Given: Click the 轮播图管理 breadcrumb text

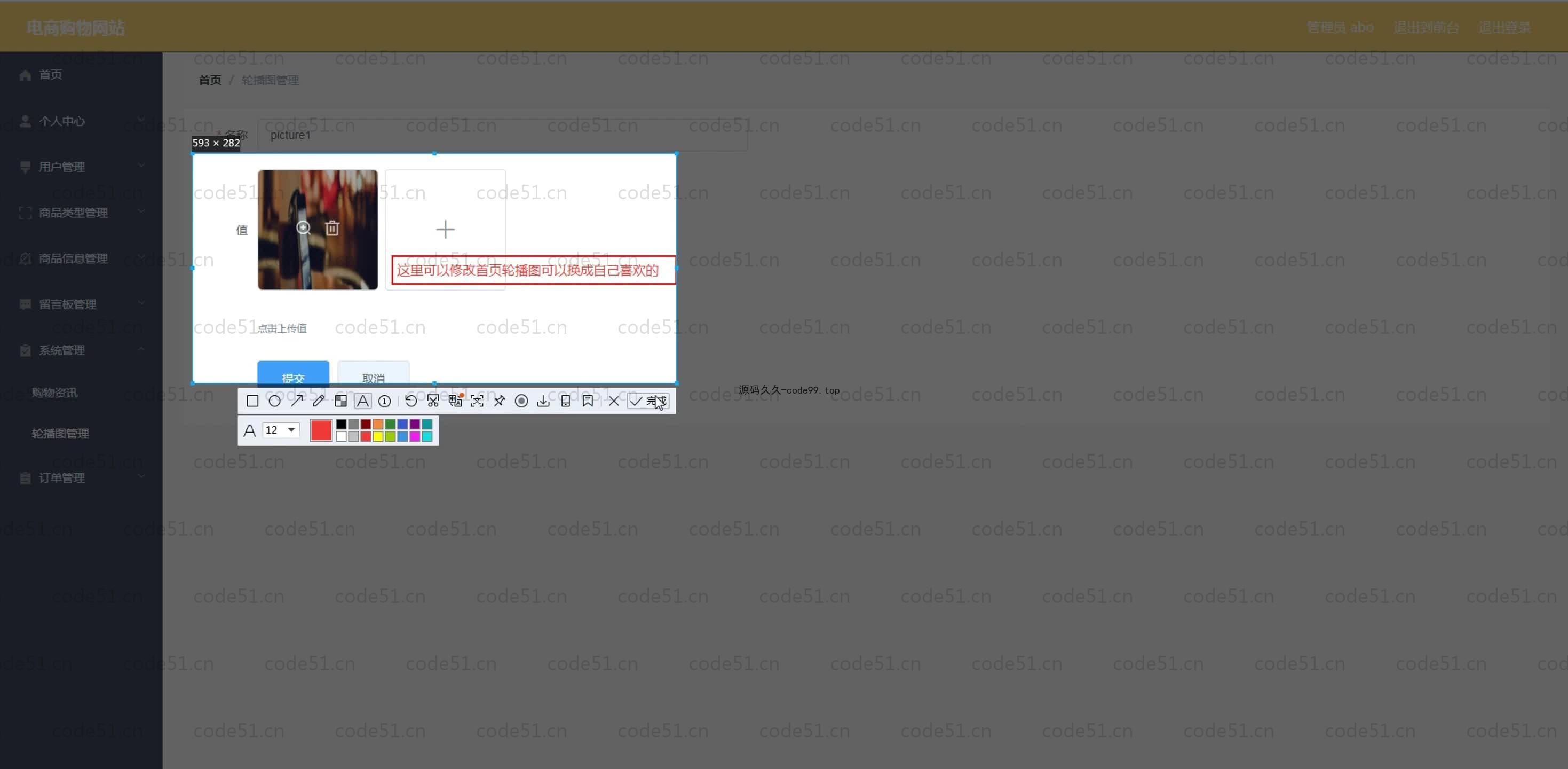Looking at the screenshot, I should (x=270, y=80).
